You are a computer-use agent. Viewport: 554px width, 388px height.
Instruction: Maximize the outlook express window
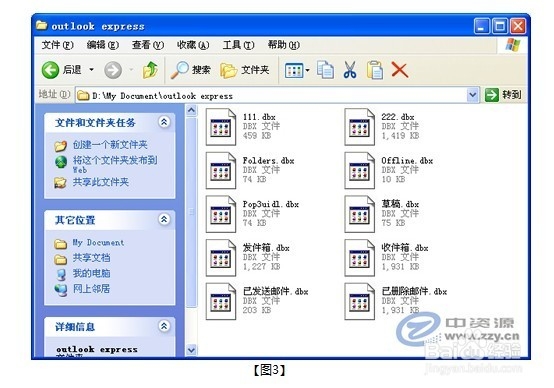point(500,26)
